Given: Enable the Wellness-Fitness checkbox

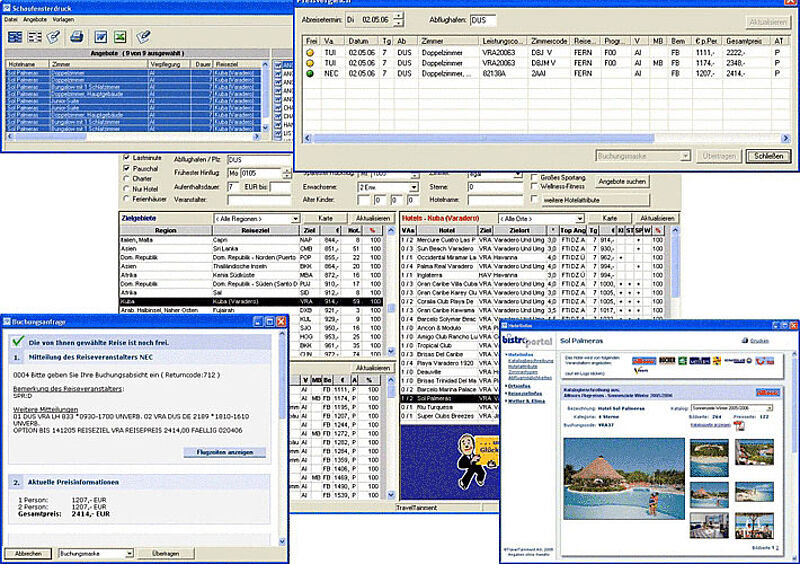Looking at the screenshot, I should (x=534, y=186).
